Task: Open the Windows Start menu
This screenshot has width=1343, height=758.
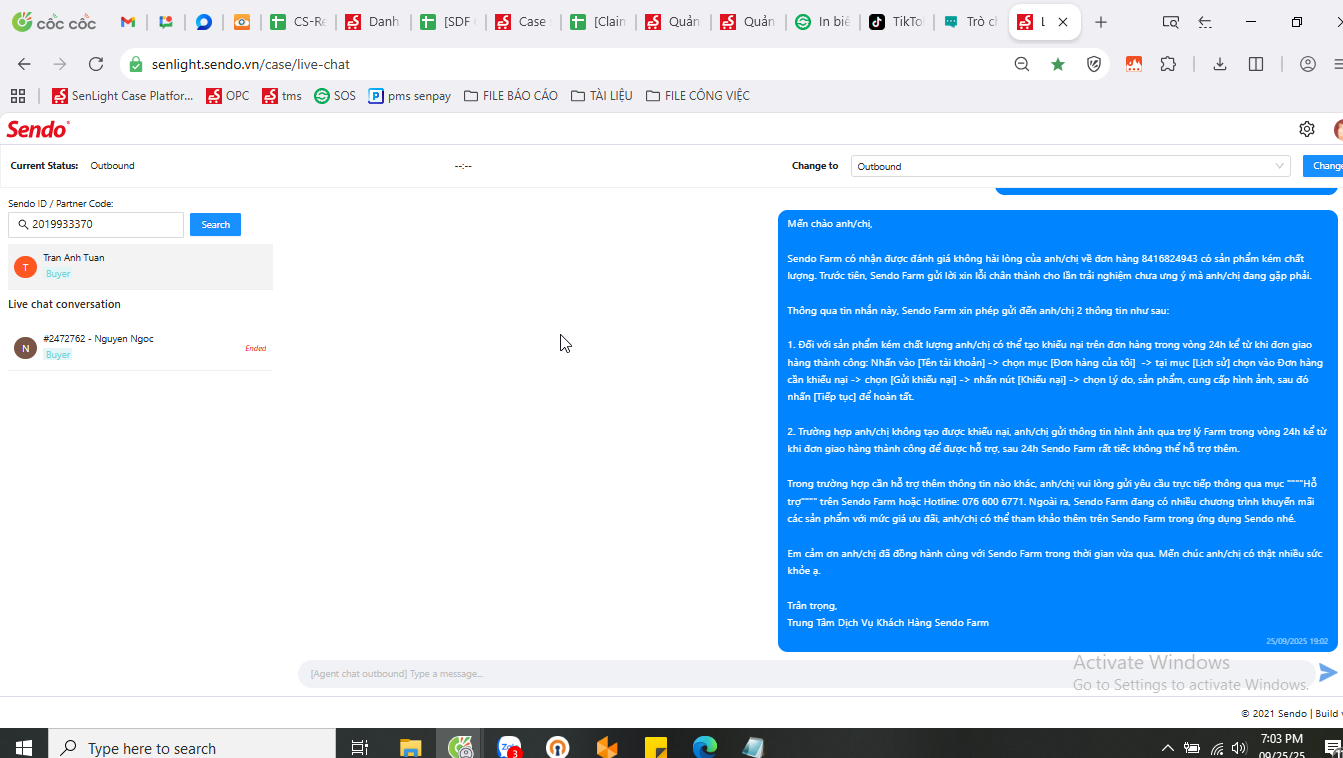Action: 24,747
